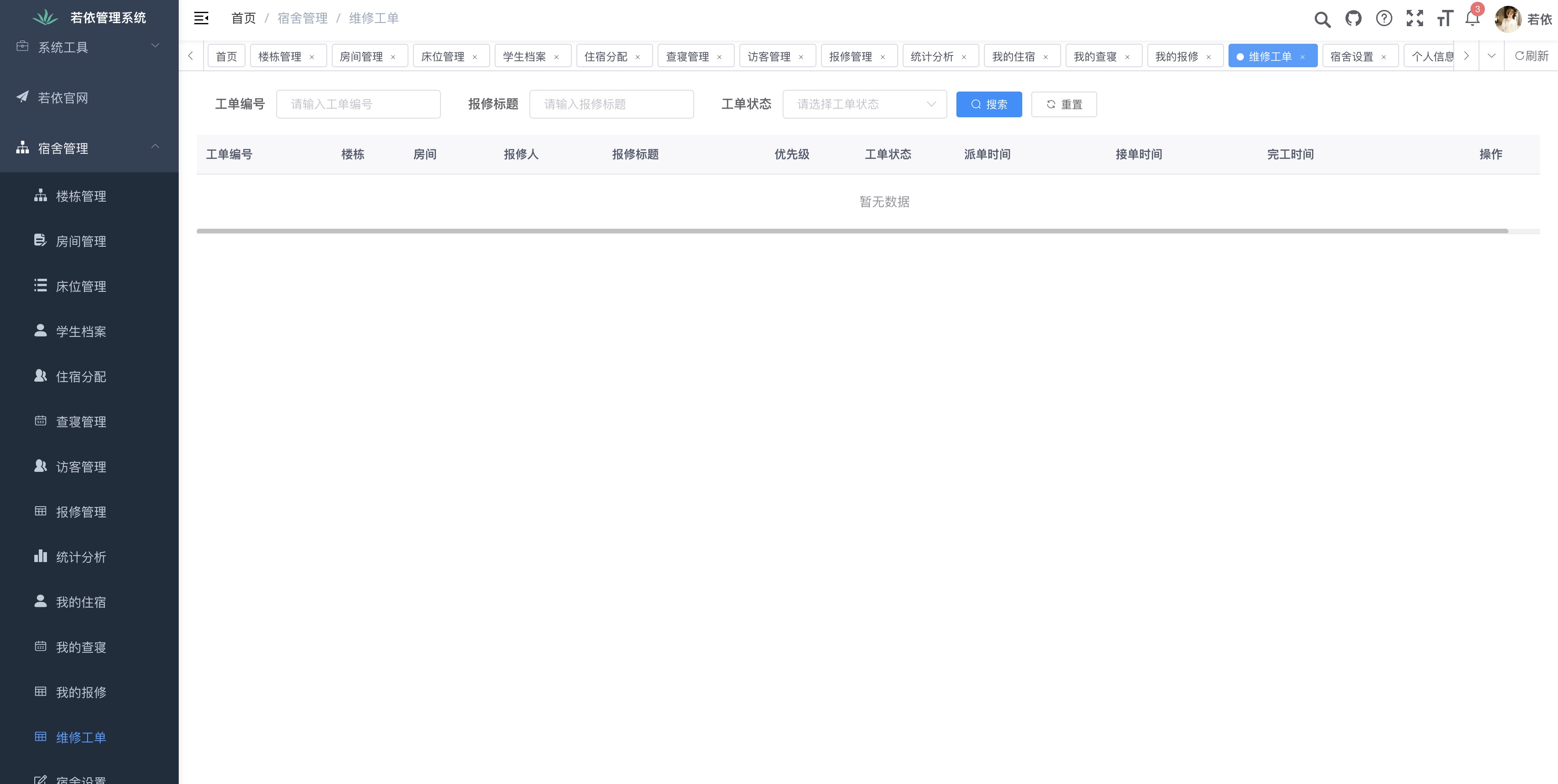Open 访客管理 in the sidebar
The width and height of the screenshot is (1558, 784).
89,466
